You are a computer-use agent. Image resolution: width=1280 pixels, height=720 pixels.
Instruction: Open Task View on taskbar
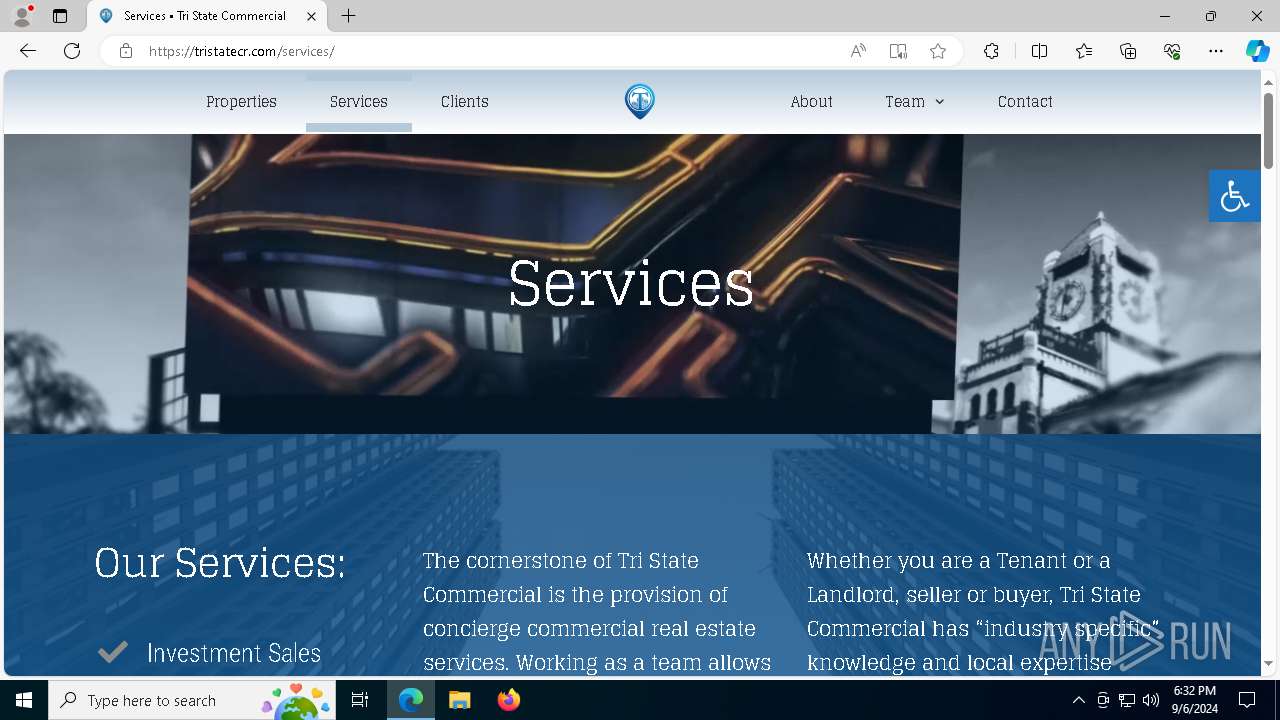(x=360, y=700)
